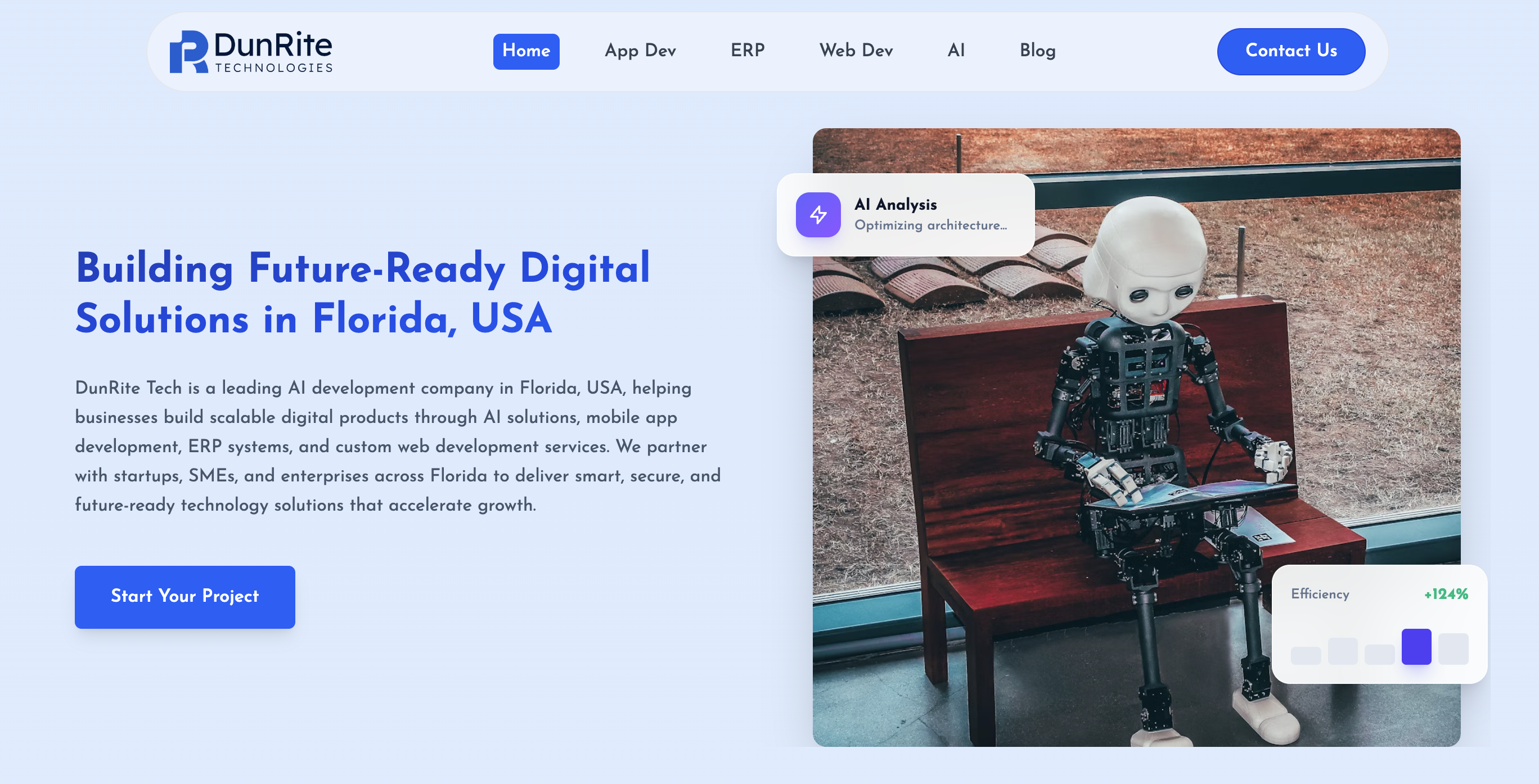This screenshot has height=784, width=1539.
Task: Click the Efficiency label
Action: coord(1320,594)
